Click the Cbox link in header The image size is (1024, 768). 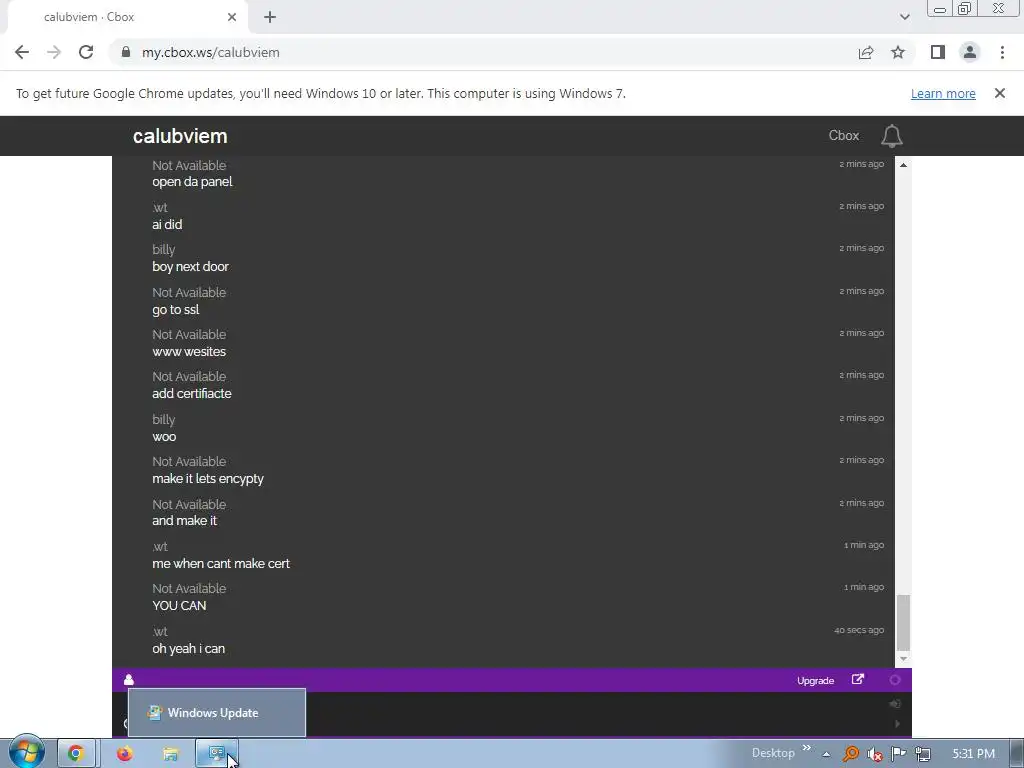844,135
